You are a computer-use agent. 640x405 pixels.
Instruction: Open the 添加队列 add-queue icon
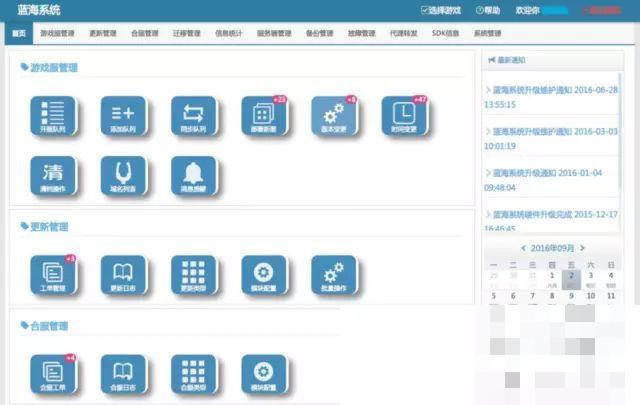[123, 116]
